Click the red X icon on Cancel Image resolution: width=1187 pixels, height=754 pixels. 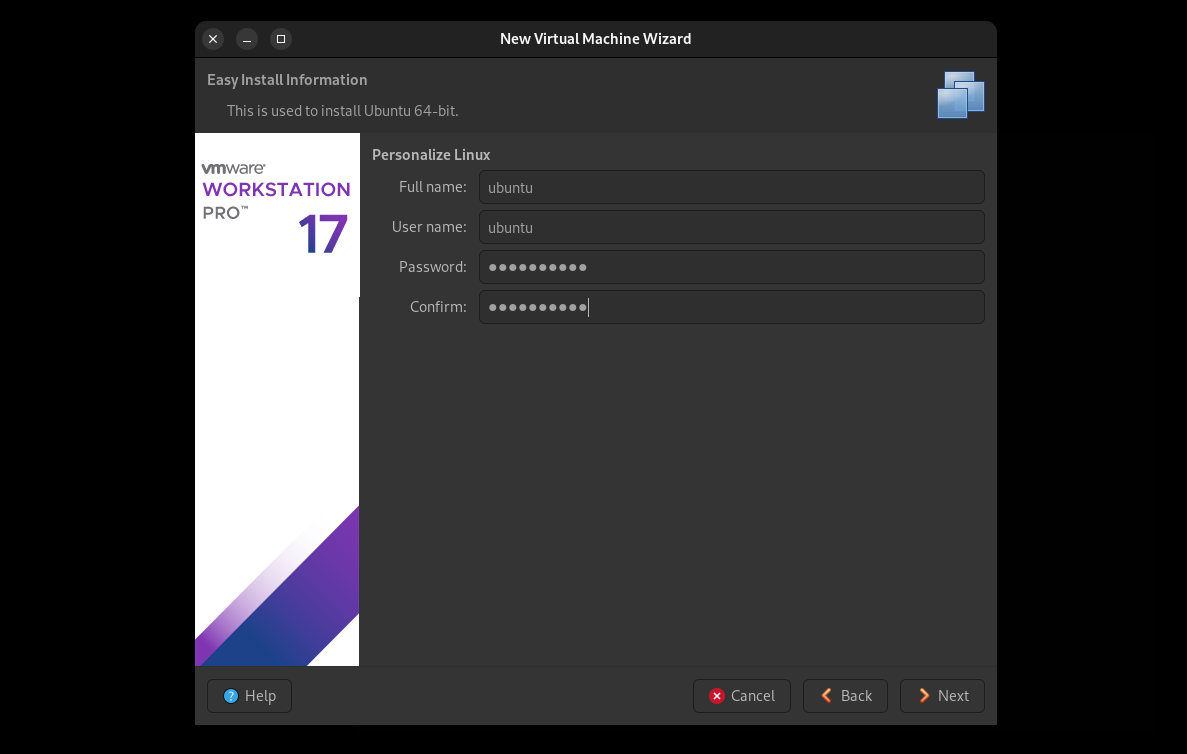[x=716, y=696]
